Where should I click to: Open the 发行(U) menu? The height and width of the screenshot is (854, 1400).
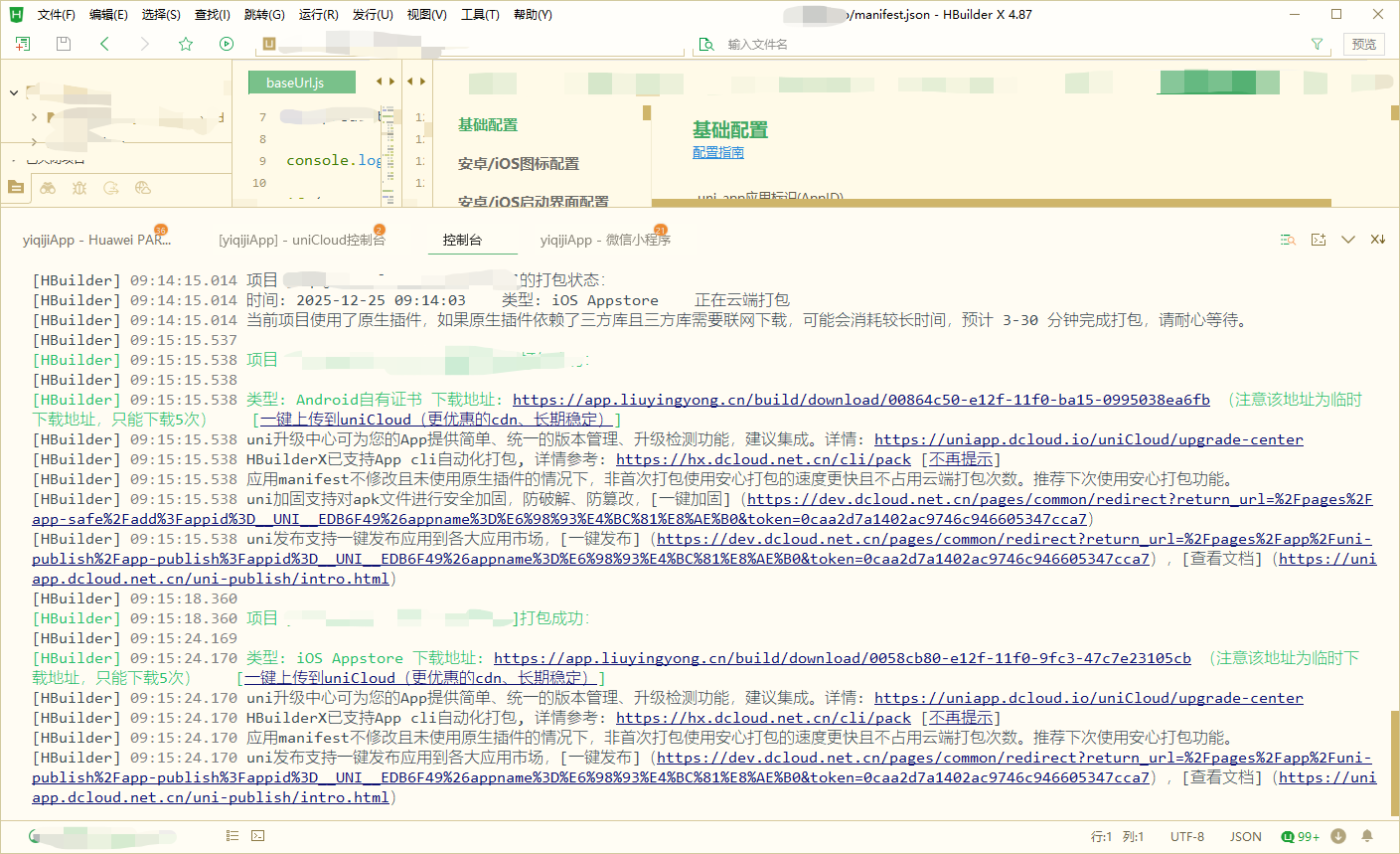pyautogui.click(x=373, y=15)
